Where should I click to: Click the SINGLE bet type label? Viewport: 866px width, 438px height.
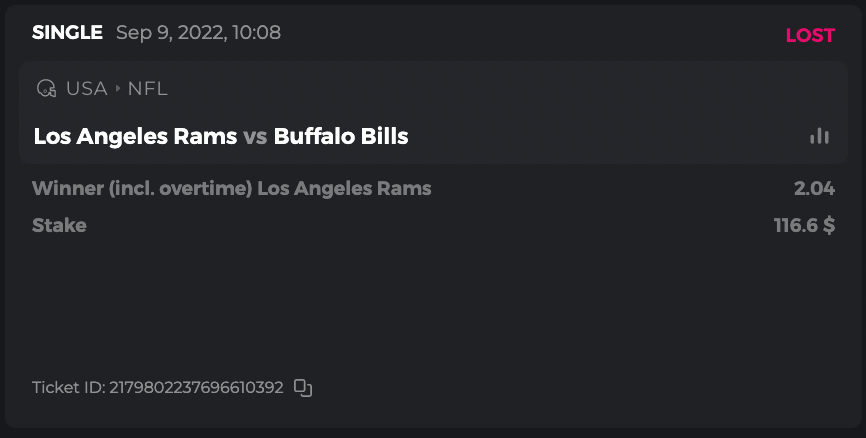[67, 32]
